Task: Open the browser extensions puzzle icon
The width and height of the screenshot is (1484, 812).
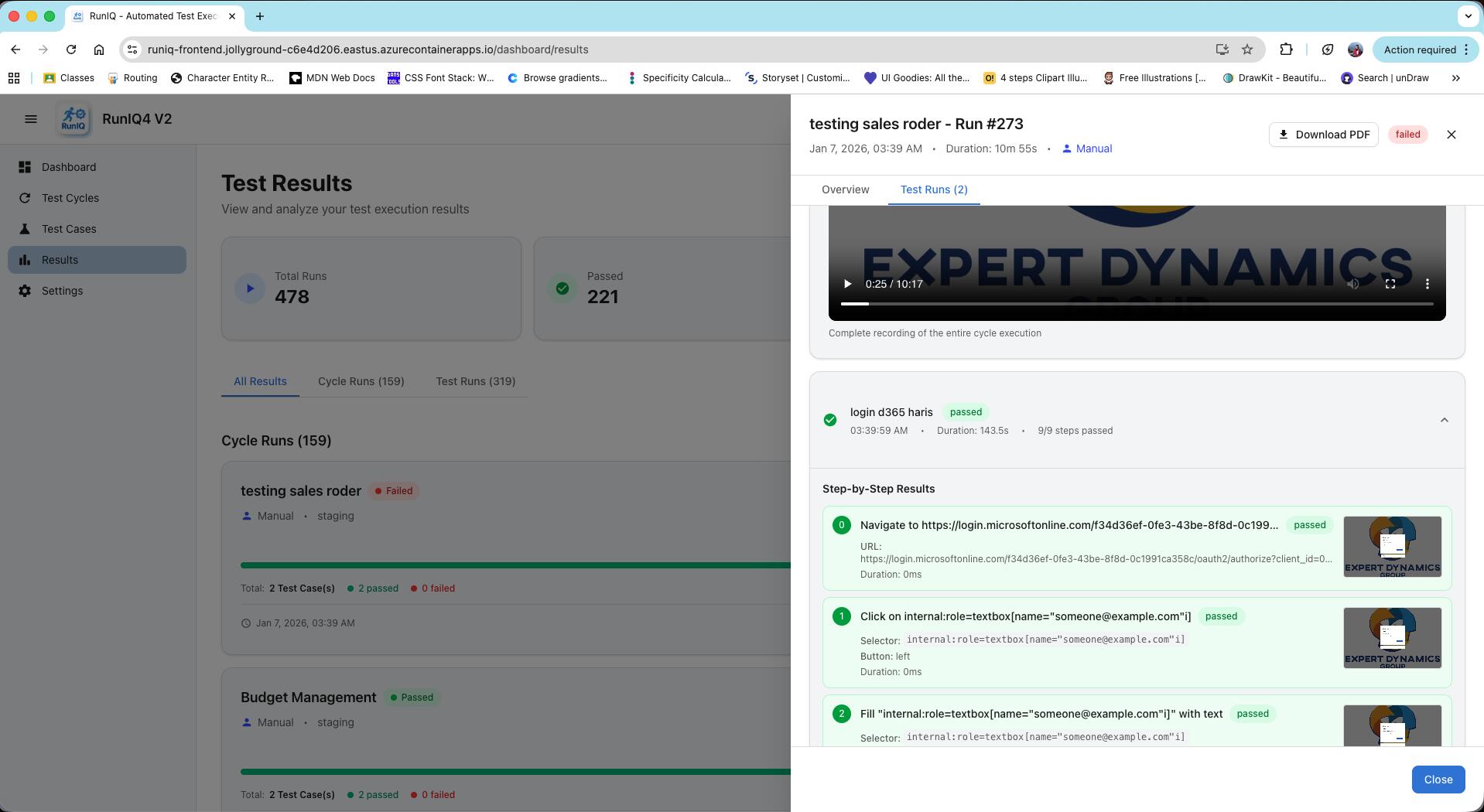Action: tap(1286, 49)
